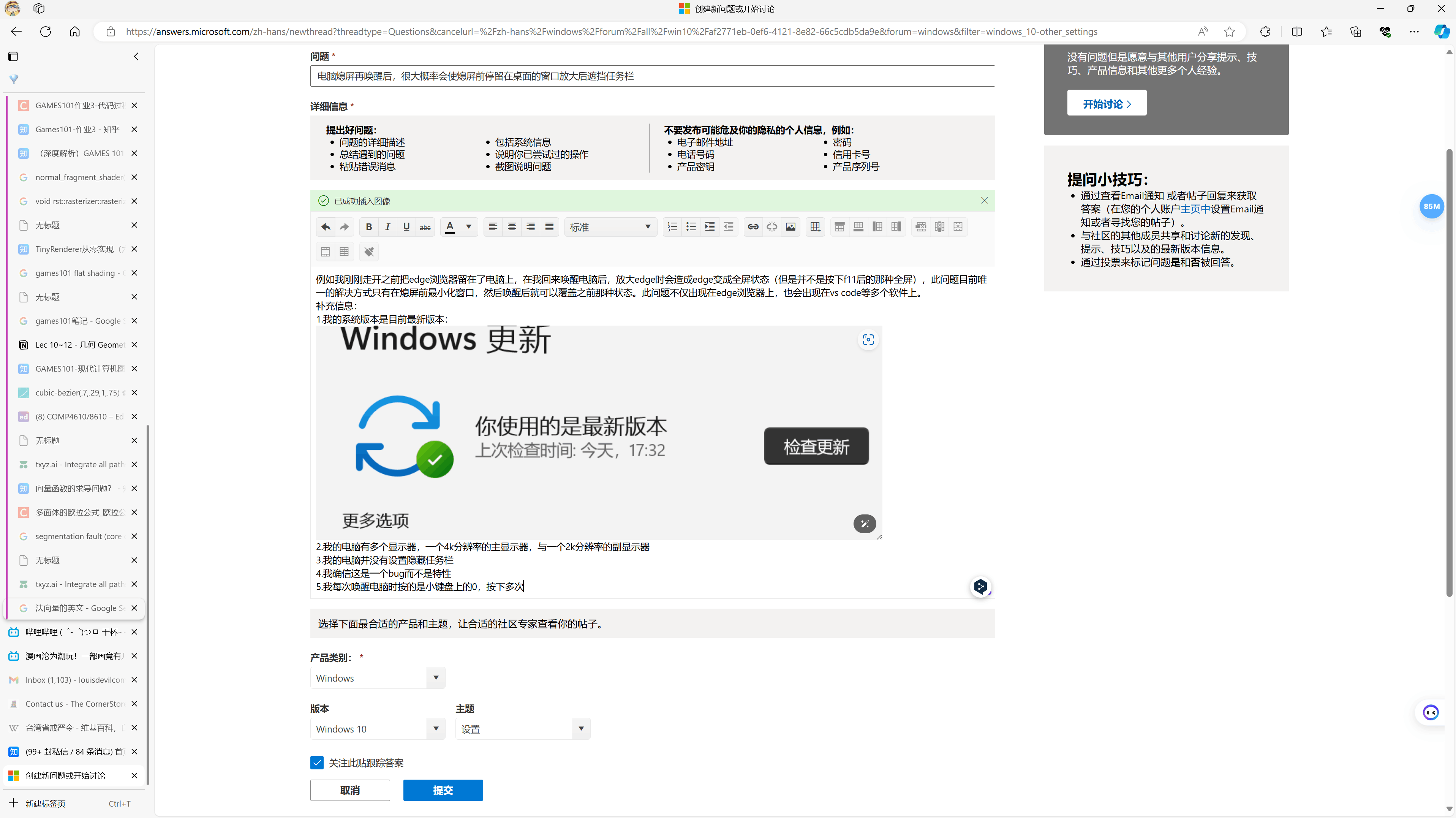1456x818 pixels.
Task: Dismiss the 已成功插入图像 notification
Action: click(984, 201)
